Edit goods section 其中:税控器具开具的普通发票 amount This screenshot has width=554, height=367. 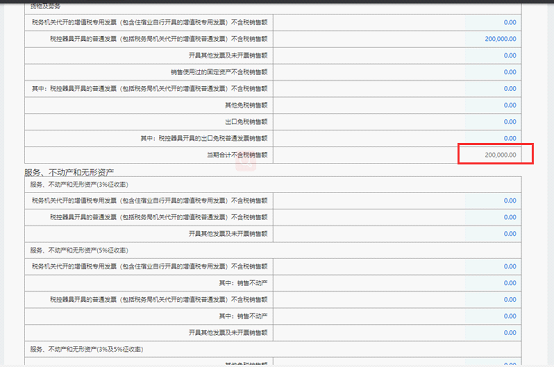point(397,89)
